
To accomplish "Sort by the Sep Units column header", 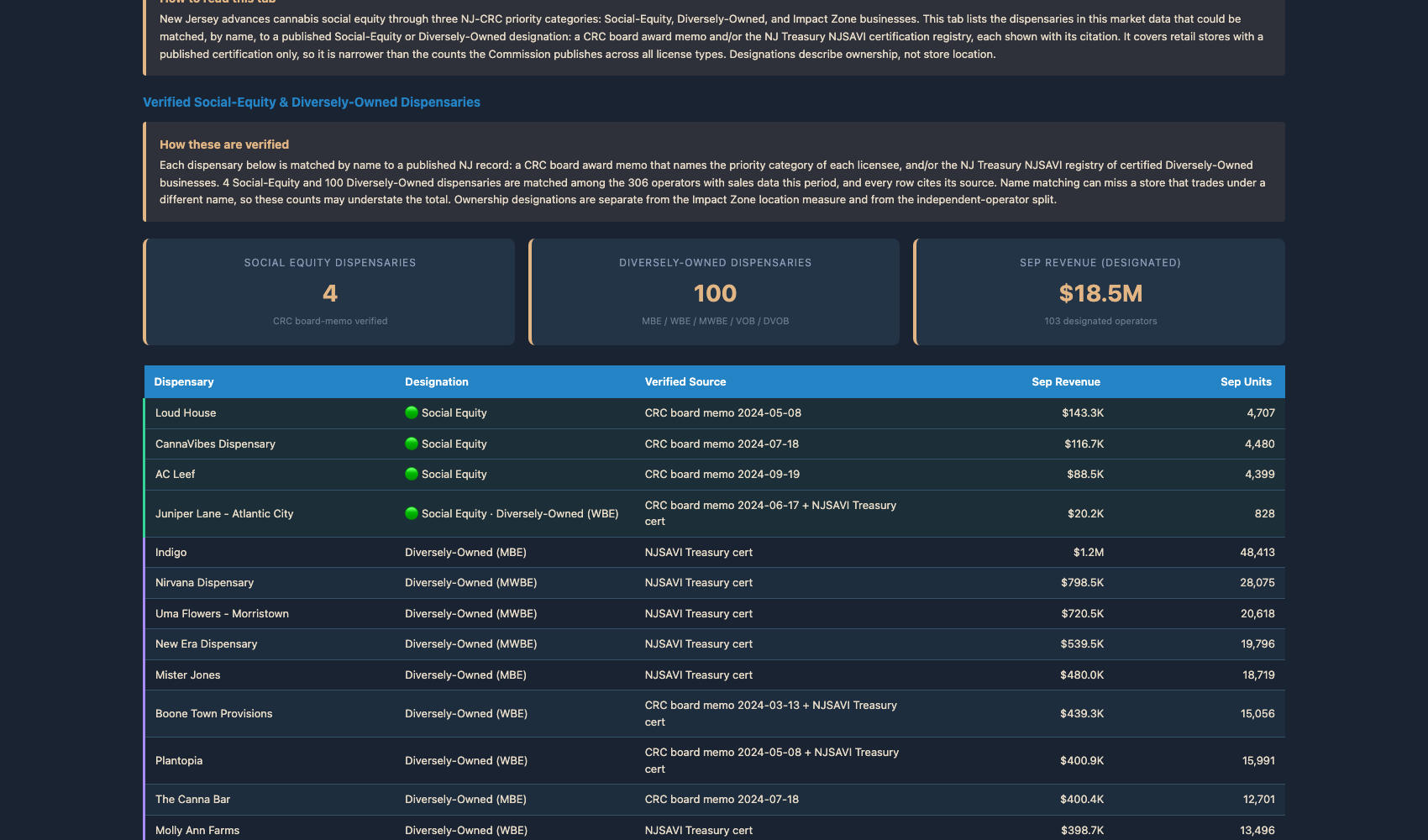I will point(1246,381).
